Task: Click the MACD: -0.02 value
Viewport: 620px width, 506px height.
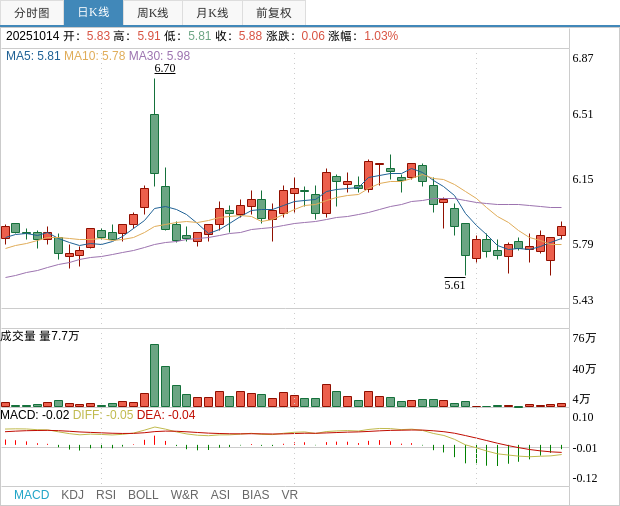Action: (x=35, y=415)
